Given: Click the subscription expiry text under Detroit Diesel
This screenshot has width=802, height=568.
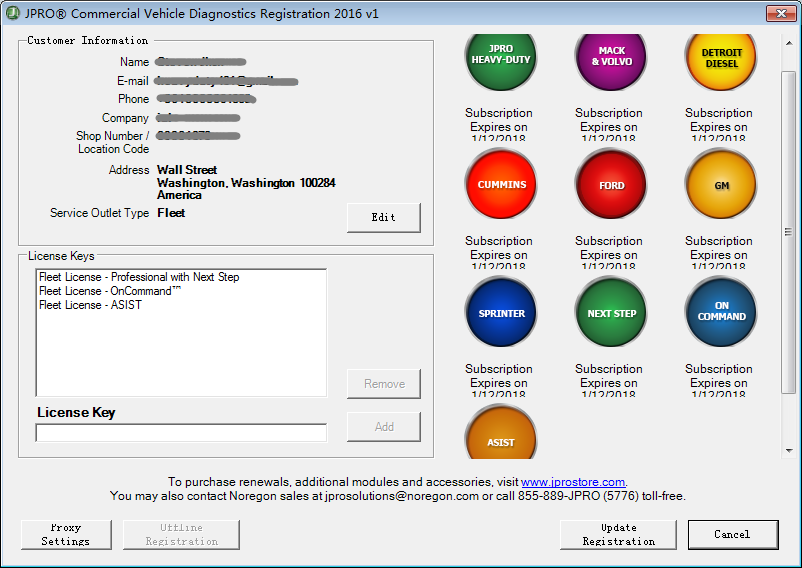Looking at the screenshot, I should pyautogui.click(x=719, y=125).
